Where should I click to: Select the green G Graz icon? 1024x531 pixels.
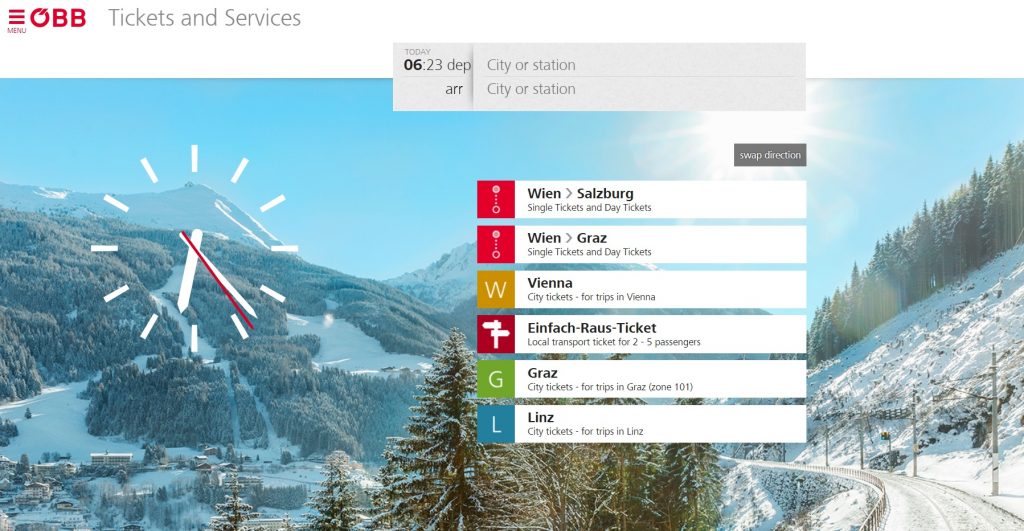tap(496, 379)
